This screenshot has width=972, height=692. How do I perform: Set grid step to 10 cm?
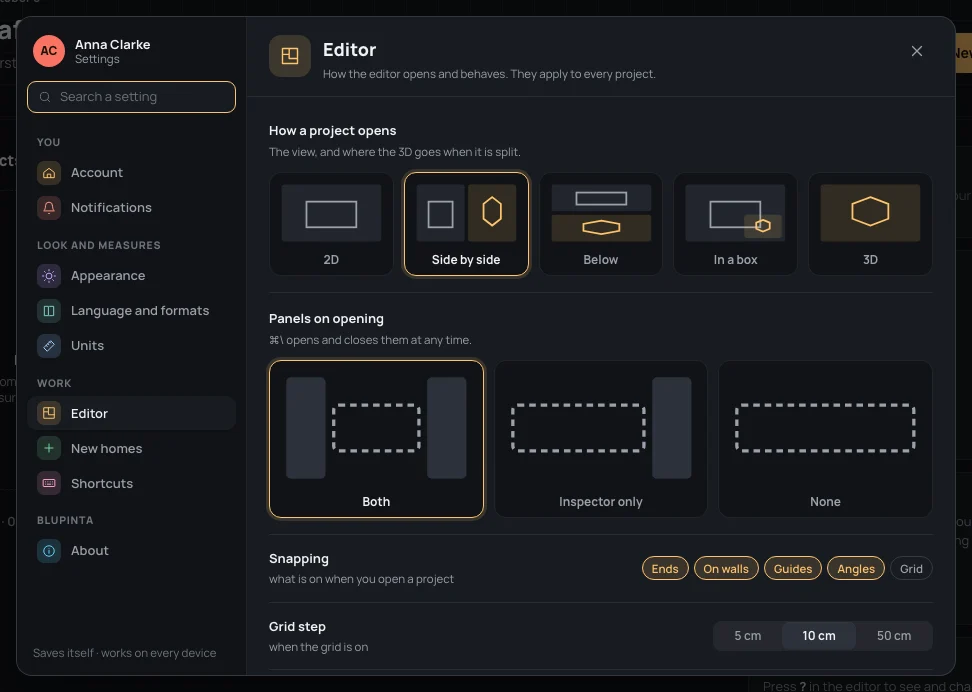click(x=819, y=636)
